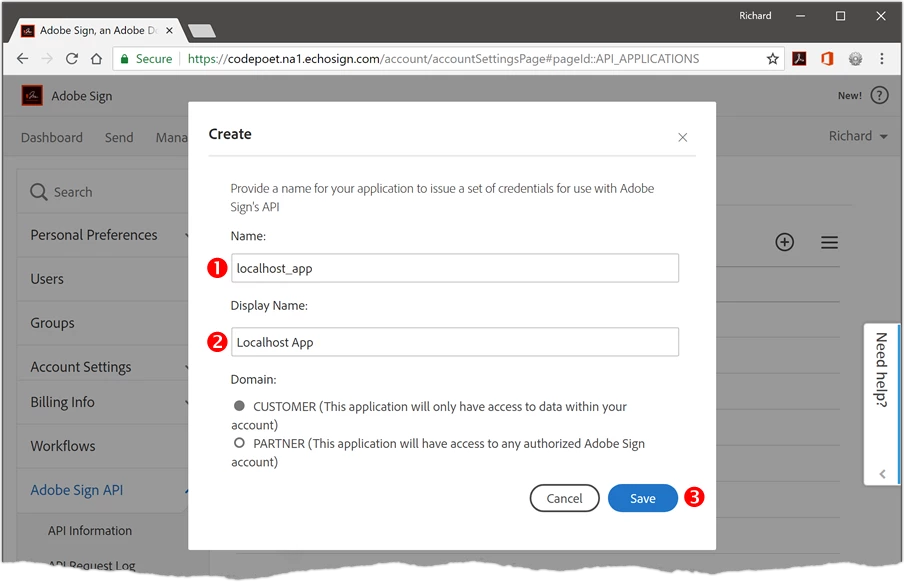
Task: Click the browser forward arrow
Action: point(47,59)
